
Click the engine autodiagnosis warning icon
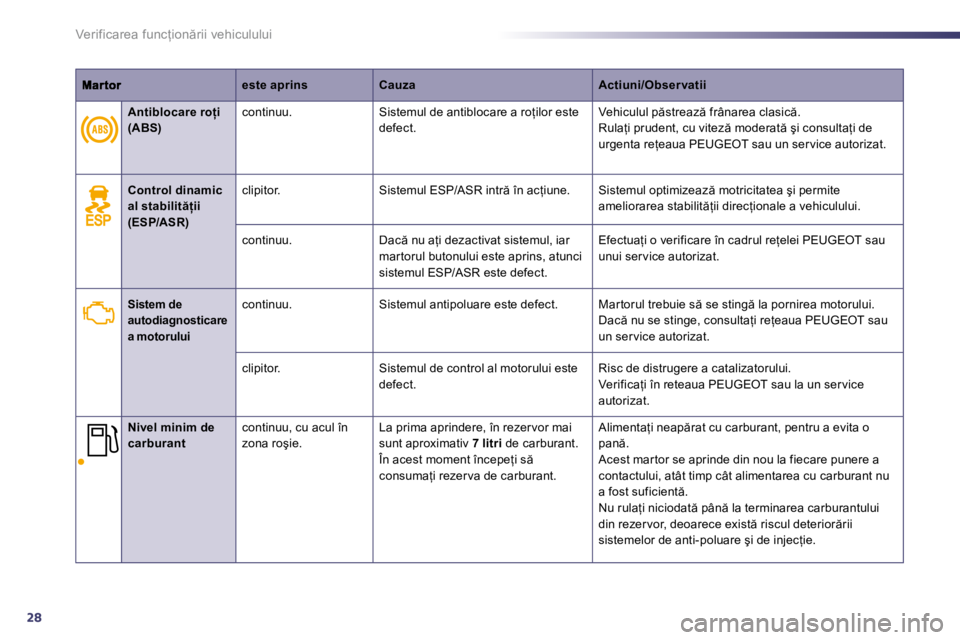pyautogui.click(x=99, y=313)
